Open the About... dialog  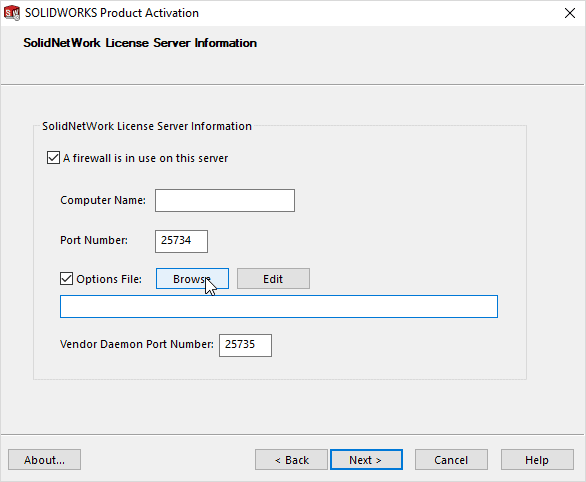point(44,460)
